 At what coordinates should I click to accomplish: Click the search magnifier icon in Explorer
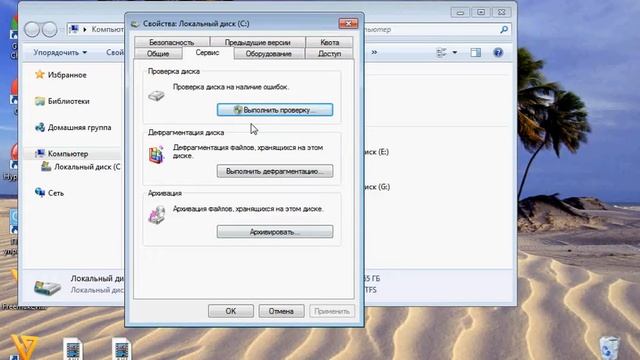(x=504, y=29)
